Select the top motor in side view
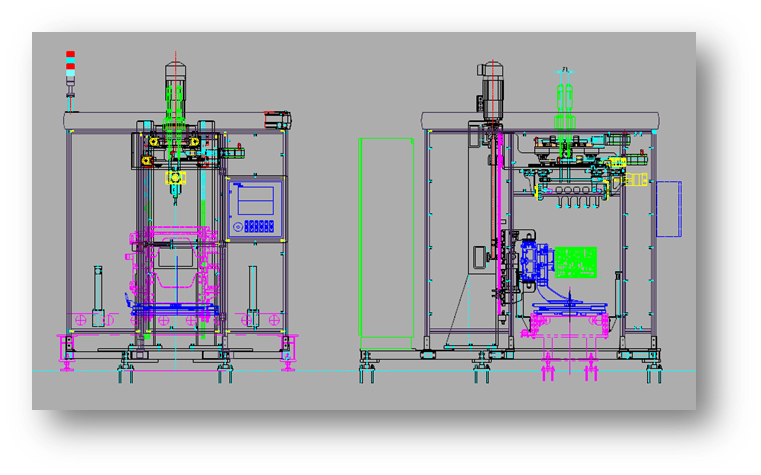The image size is (761, 475). click(491, 90)
